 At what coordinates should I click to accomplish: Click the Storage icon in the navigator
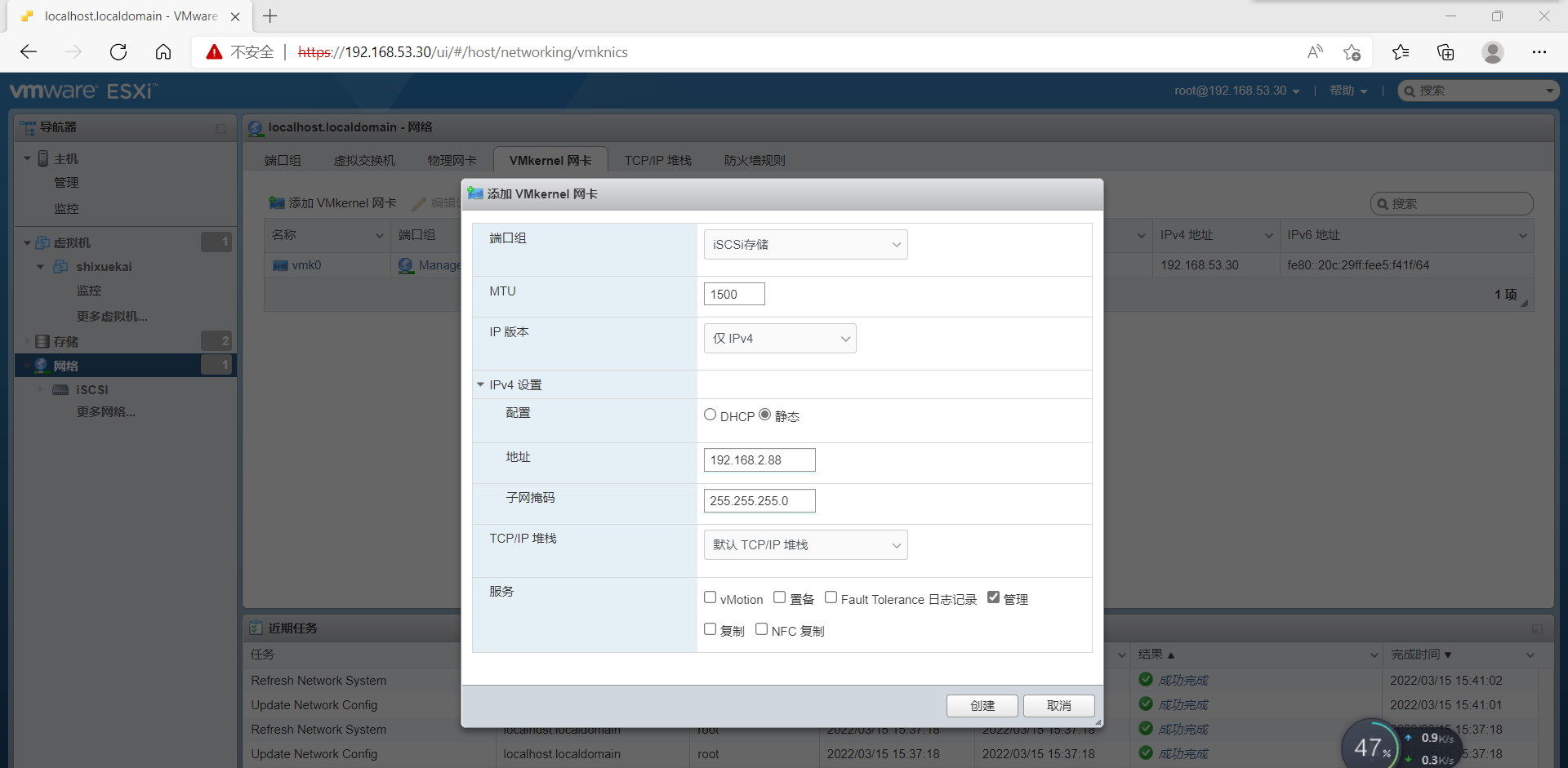coord(42,341)
